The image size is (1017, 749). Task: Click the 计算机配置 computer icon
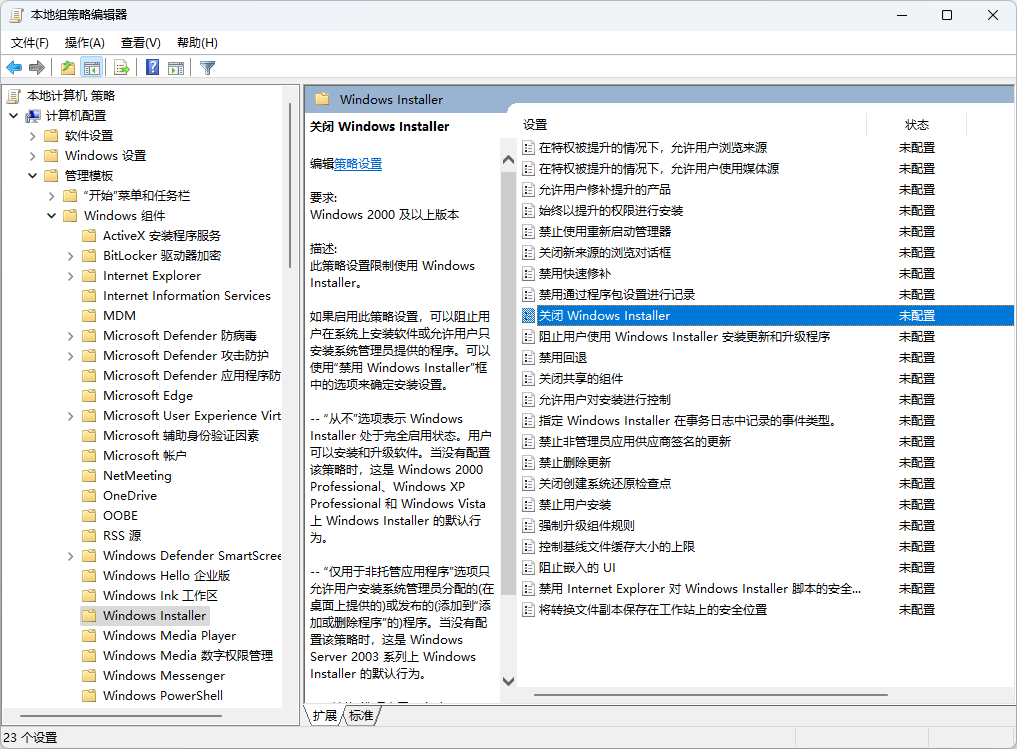tap(33, 116)
